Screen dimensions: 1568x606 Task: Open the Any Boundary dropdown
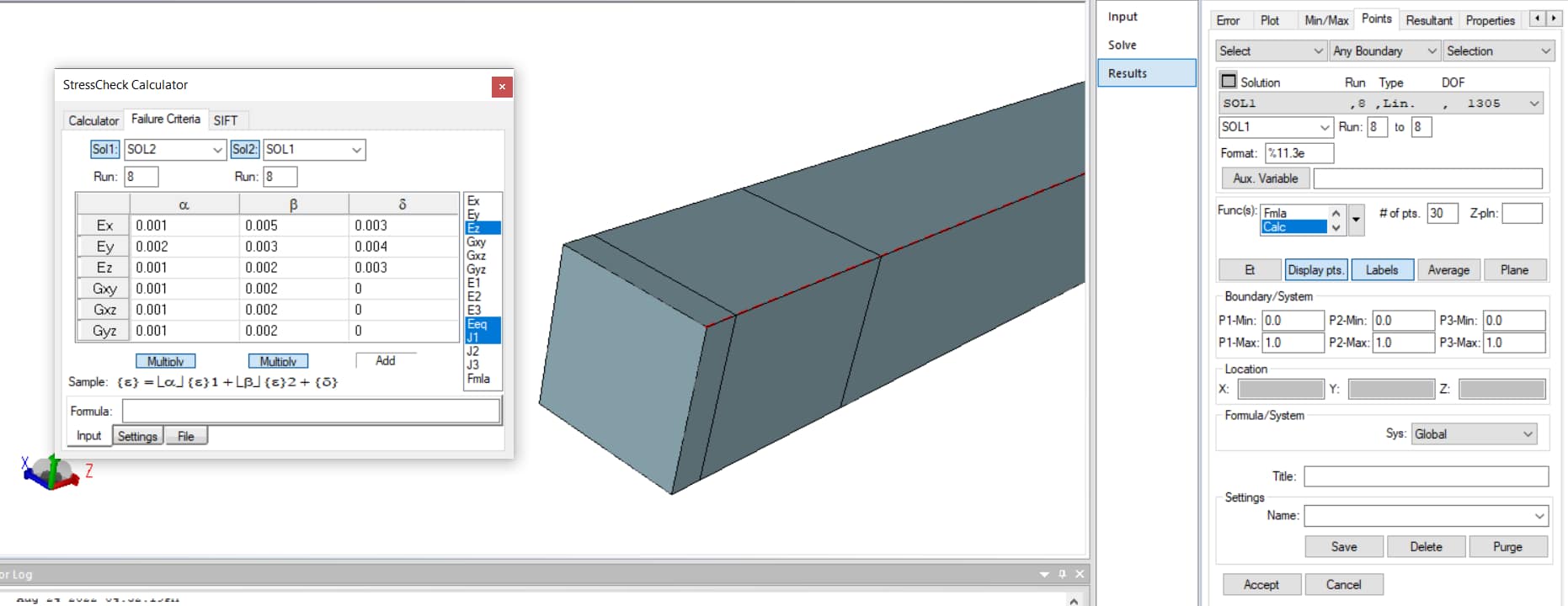point(1384,51)
